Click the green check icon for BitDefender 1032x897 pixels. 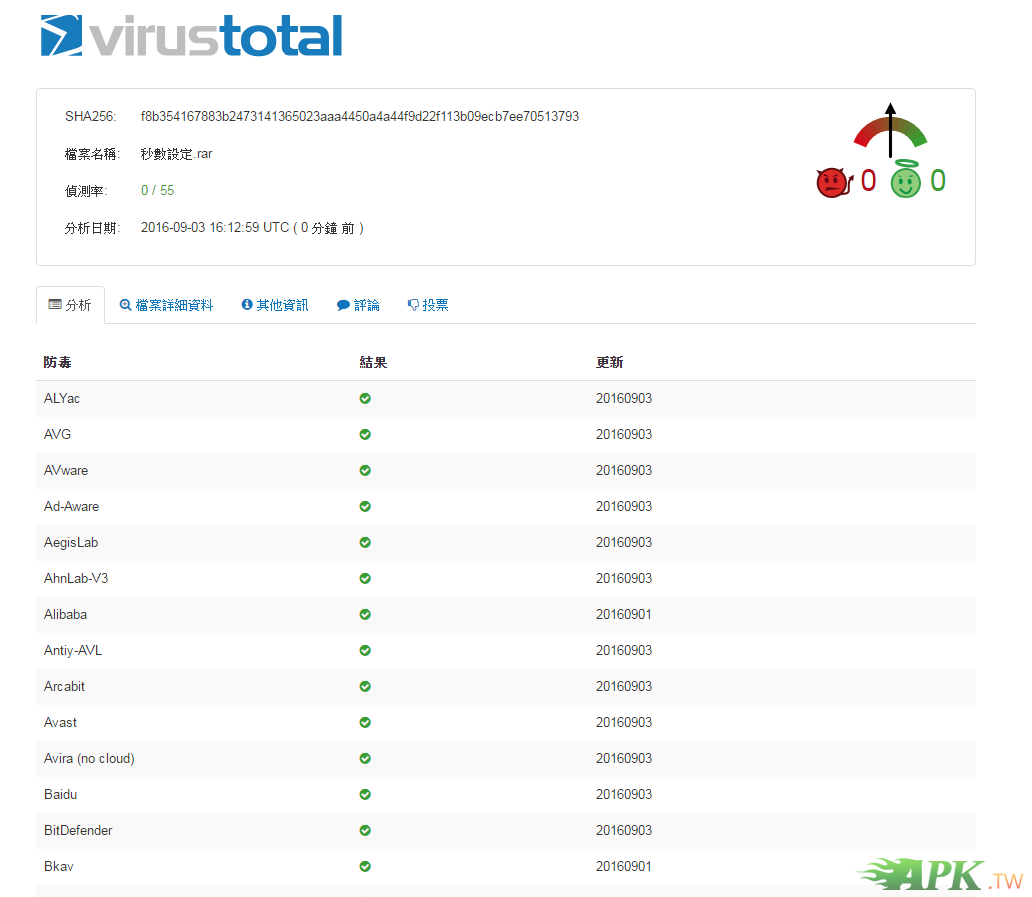pyautogui.click(x=365, y=831)
